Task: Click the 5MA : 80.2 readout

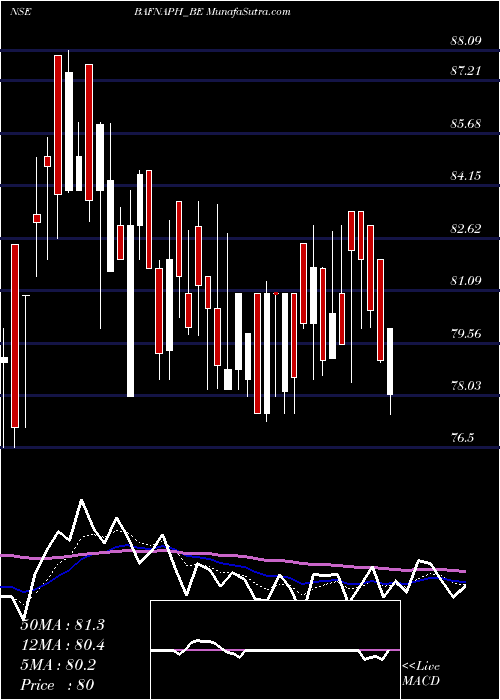Action: 58,665
